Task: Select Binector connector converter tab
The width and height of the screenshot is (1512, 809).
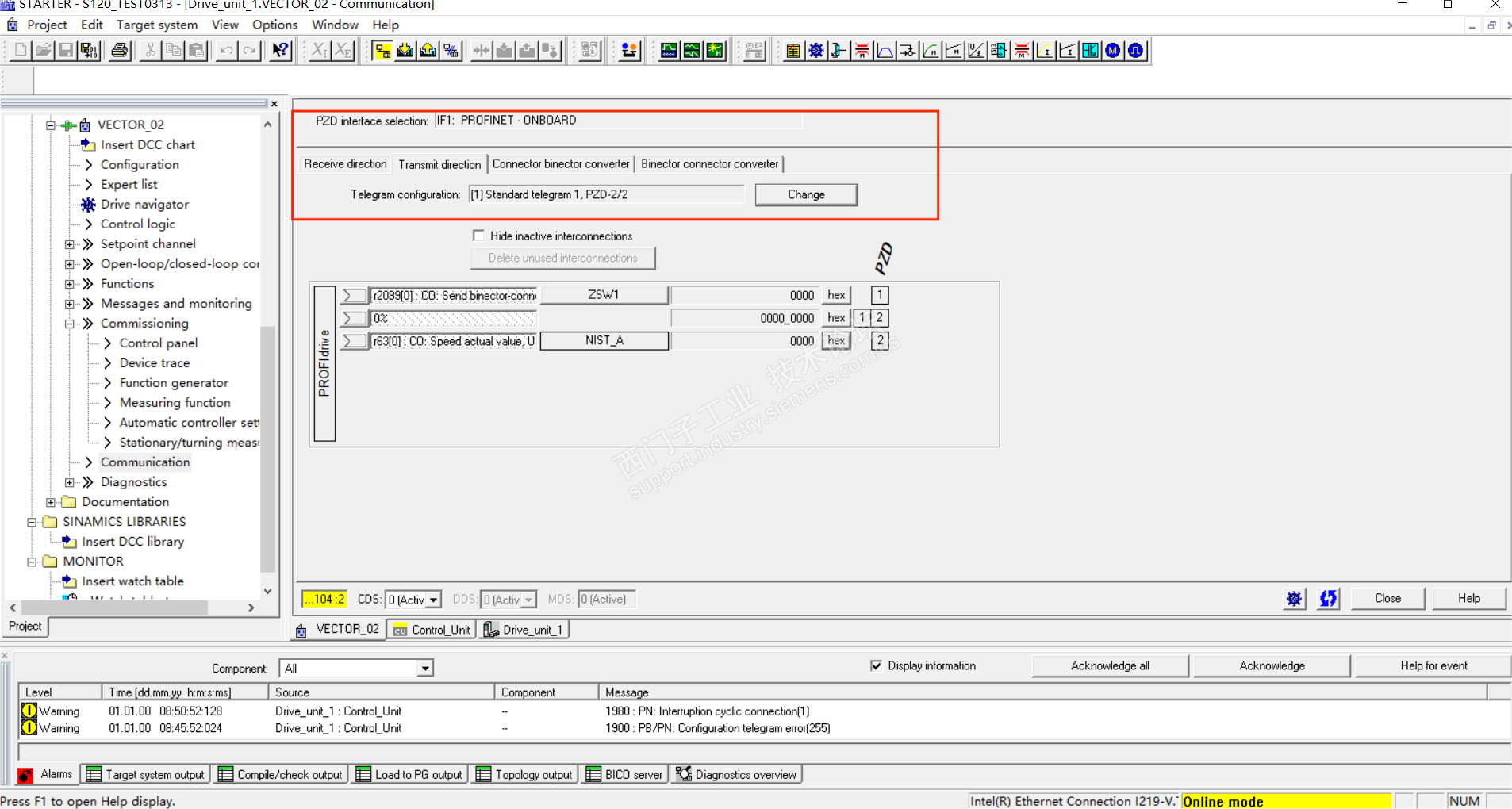Action: pos(710,164)
